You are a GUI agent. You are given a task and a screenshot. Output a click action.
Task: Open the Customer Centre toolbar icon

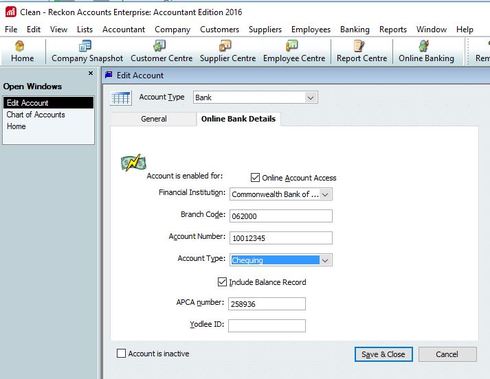point(161,51)
